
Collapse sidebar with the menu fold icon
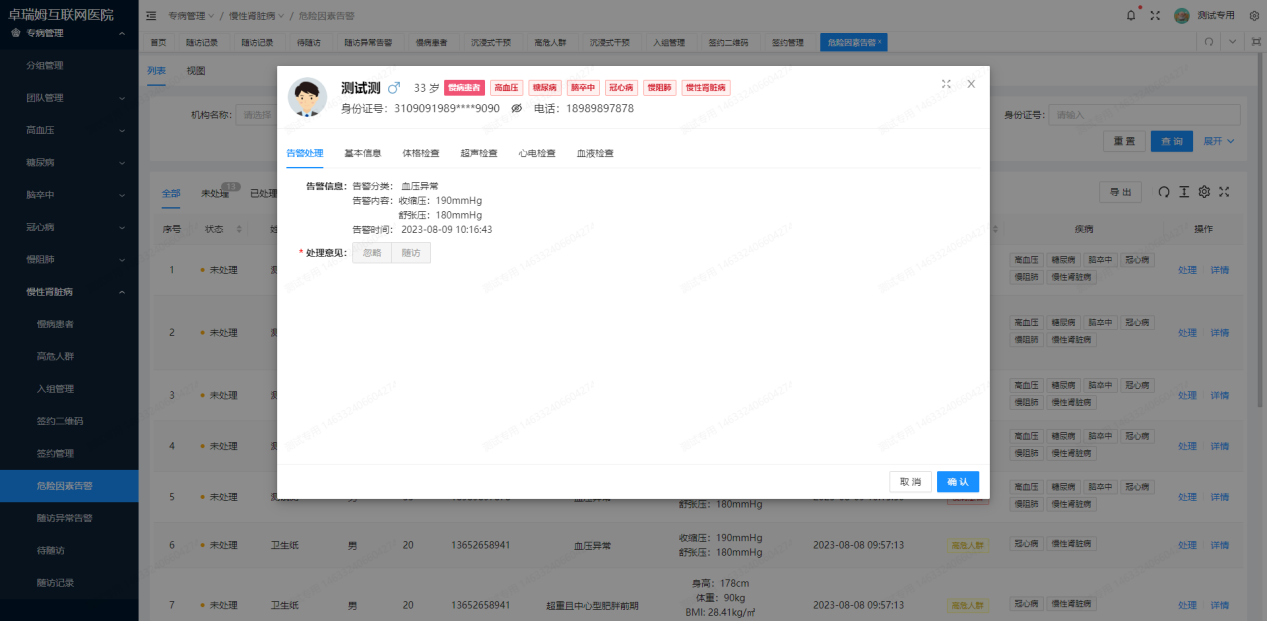[151, 15]
